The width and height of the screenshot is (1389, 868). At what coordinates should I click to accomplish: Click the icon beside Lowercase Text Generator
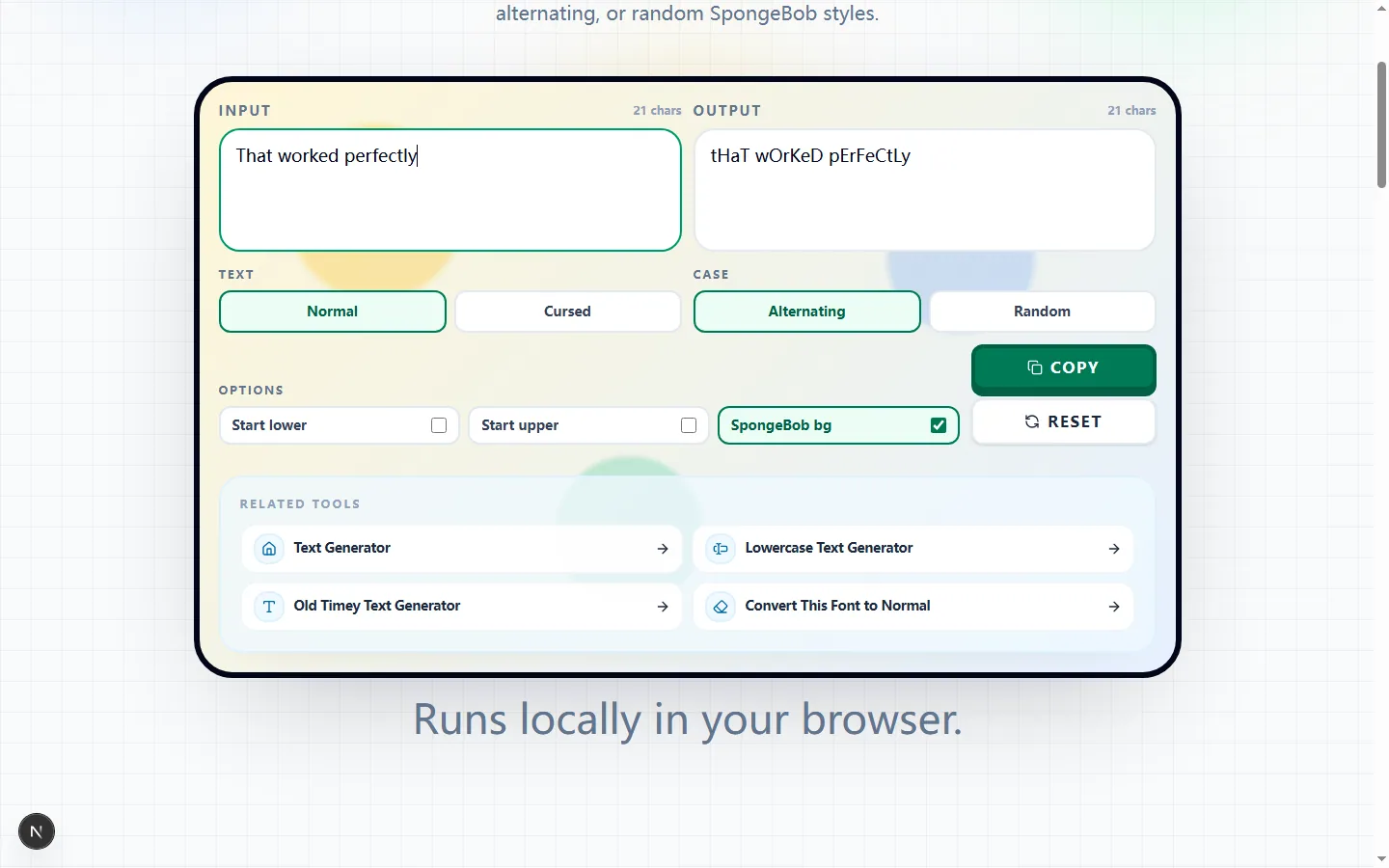pos(721,549)
